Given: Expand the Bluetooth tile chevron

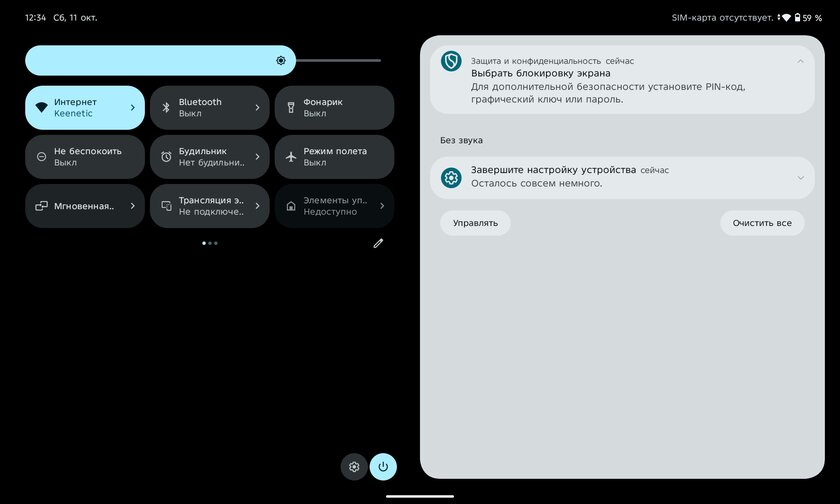Looking at the screenshot, I should coord(257,107).
